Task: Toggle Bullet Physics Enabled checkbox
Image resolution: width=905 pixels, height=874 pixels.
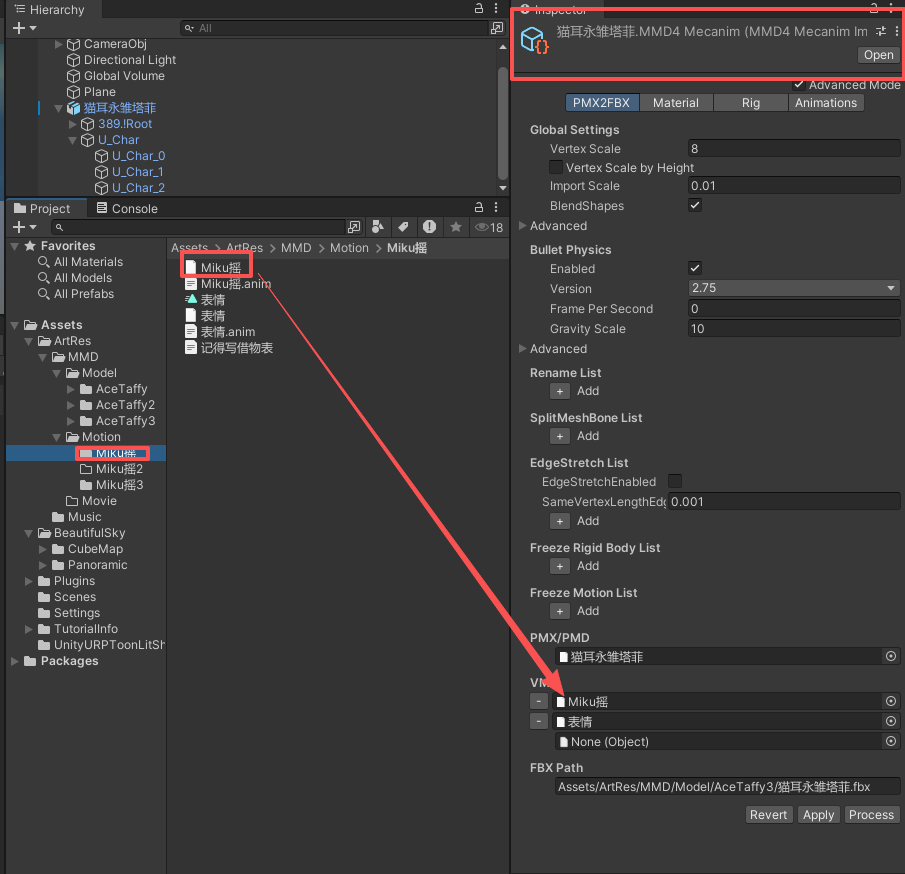Action: 695,268
